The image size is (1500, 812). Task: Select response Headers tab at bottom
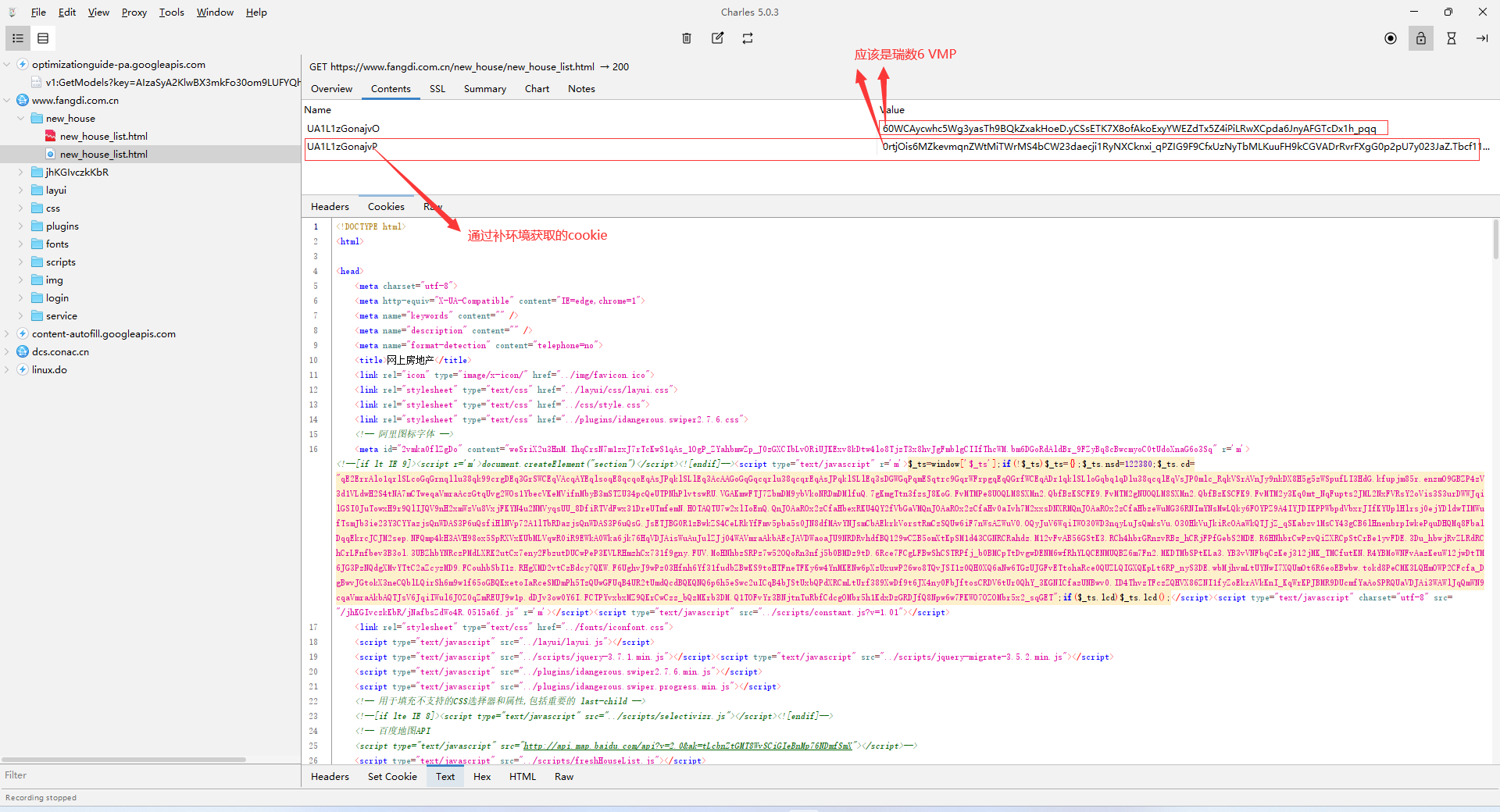click(x=330, y=777)
